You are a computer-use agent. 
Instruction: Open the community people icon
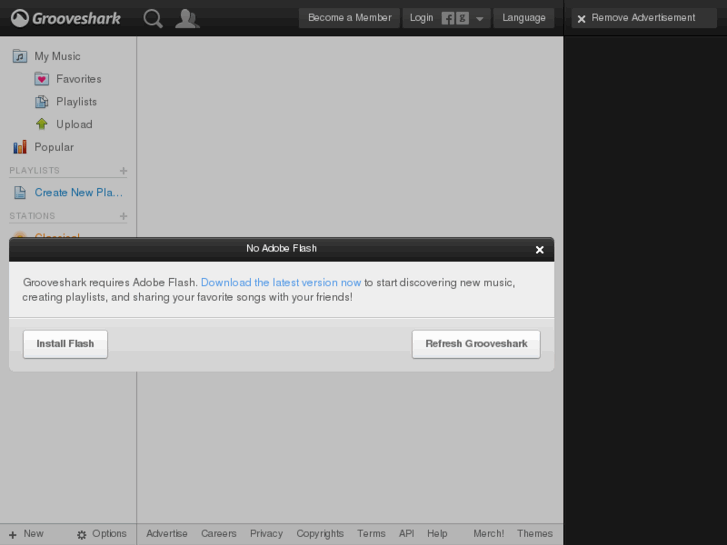(187, 19)
